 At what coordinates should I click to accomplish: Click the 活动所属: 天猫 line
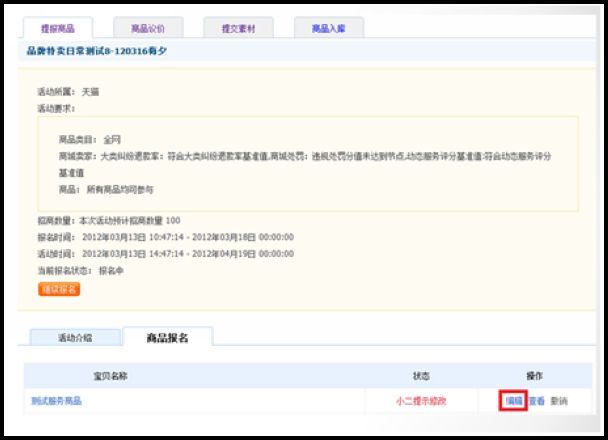[x=68, y=92]
